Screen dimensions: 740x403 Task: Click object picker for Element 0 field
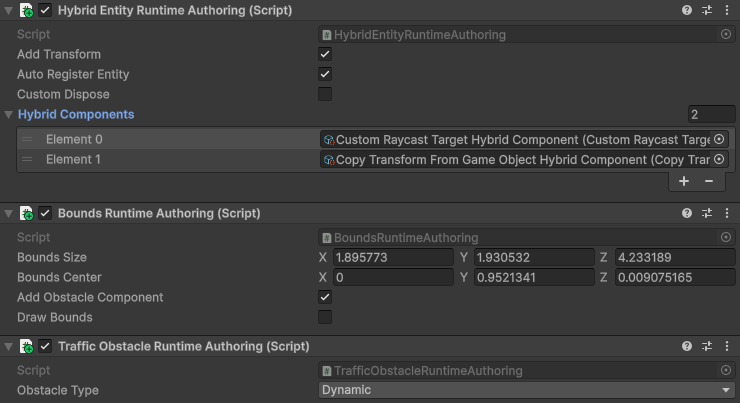point(719,139)
